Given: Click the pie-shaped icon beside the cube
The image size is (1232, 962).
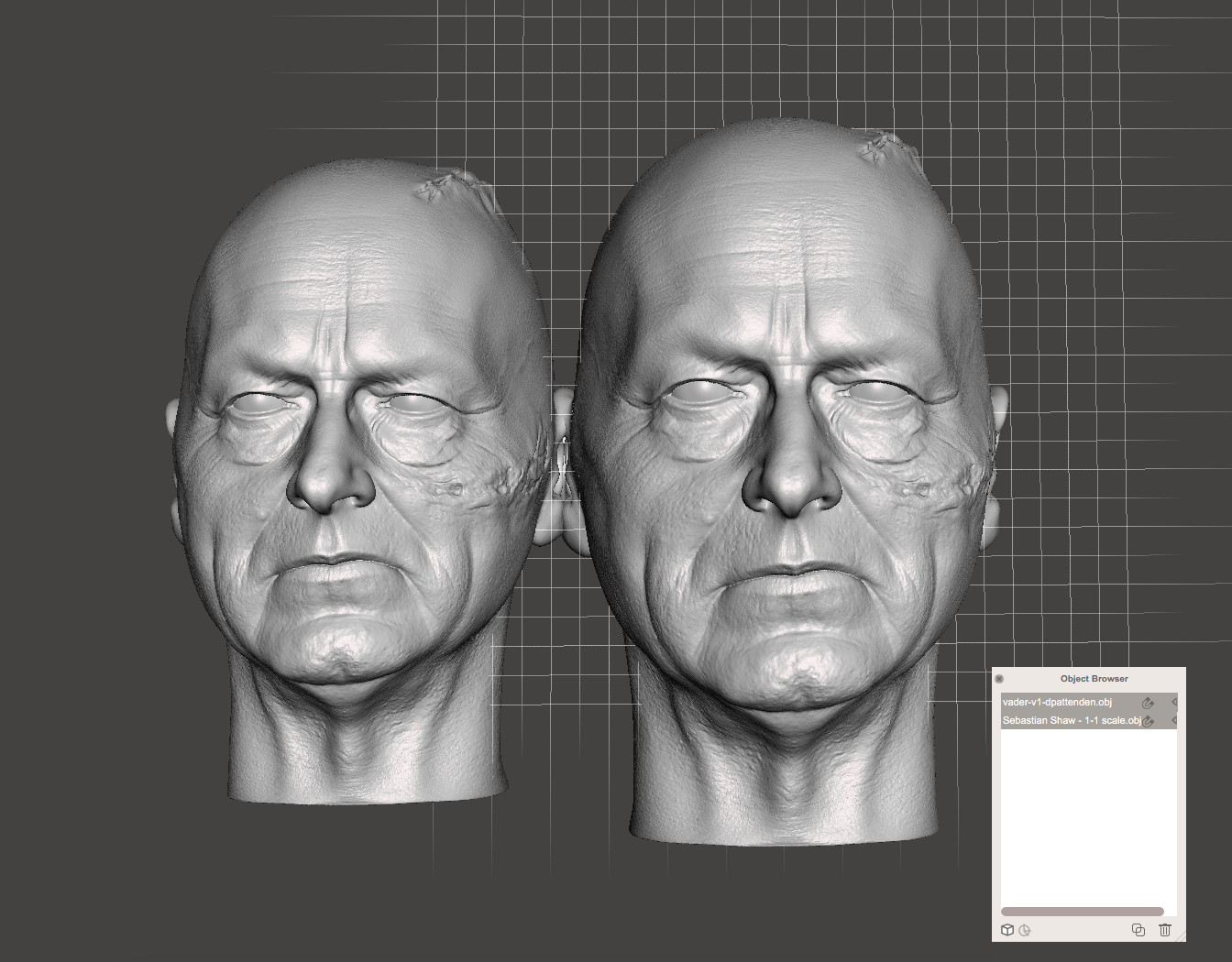Looking at the screenshot, I should 1025,930.
